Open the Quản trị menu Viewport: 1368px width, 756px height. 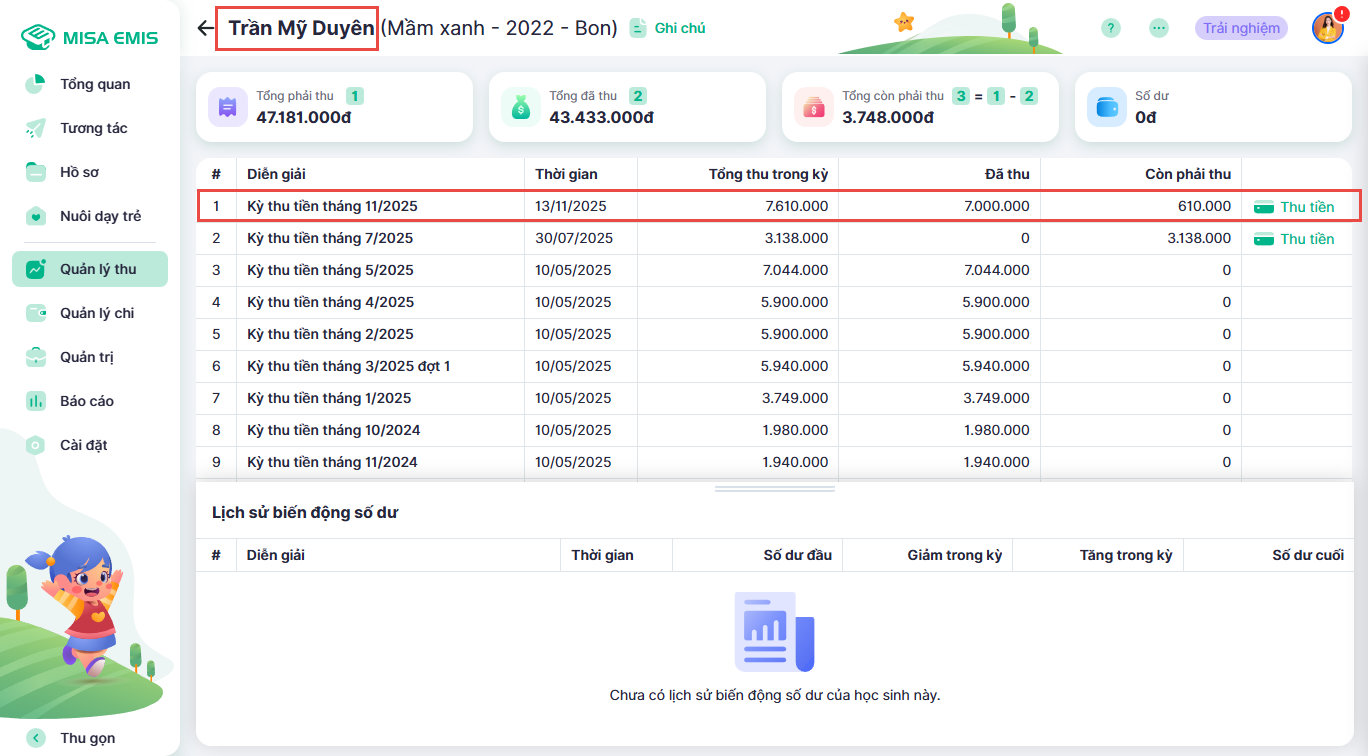tap(90, 357)
